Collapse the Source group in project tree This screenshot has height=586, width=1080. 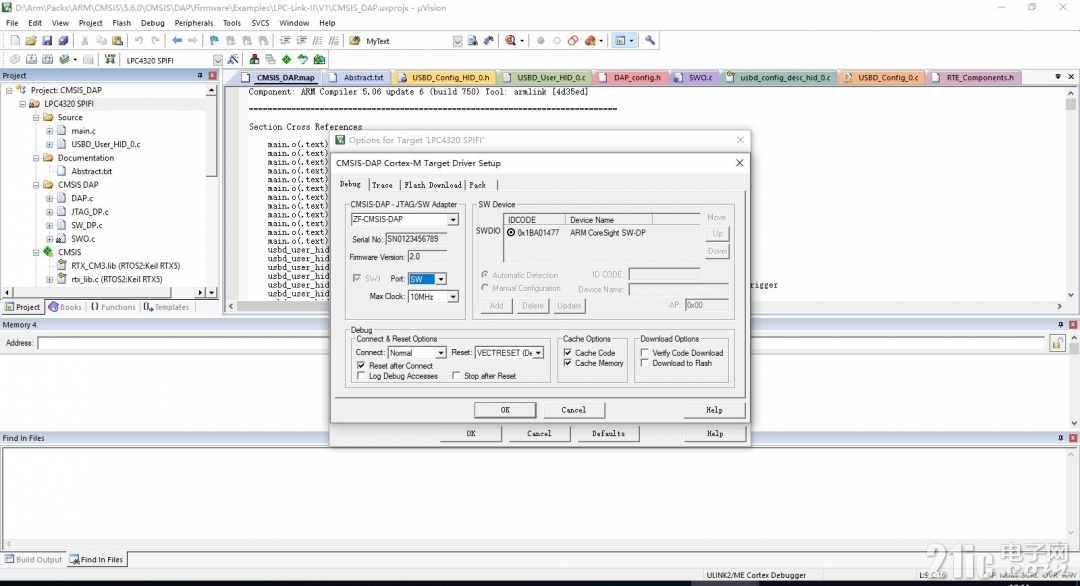click(36, 117)
